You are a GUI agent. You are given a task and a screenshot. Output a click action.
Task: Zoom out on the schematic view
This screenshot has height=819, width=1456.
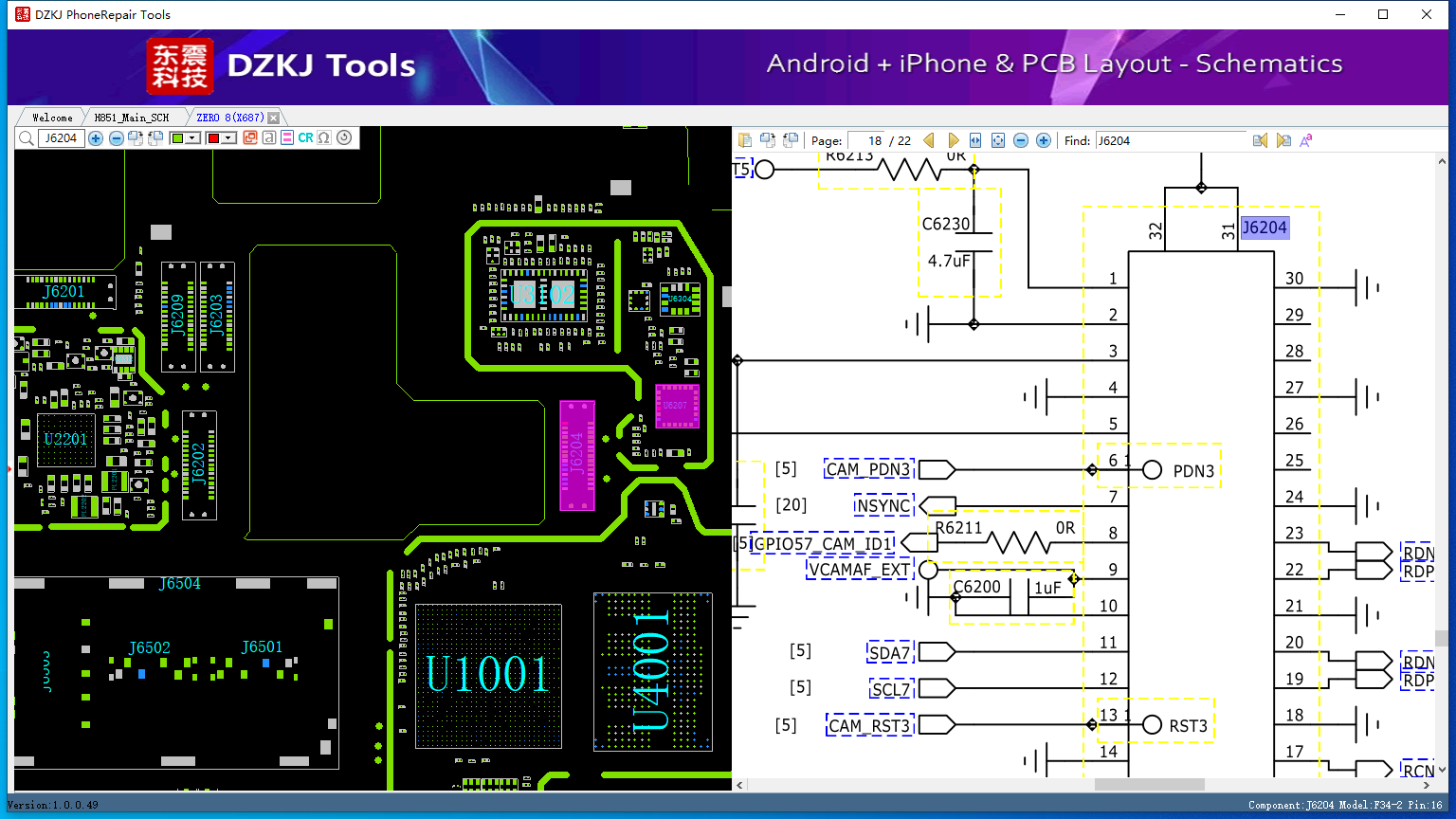point(1021,140)
